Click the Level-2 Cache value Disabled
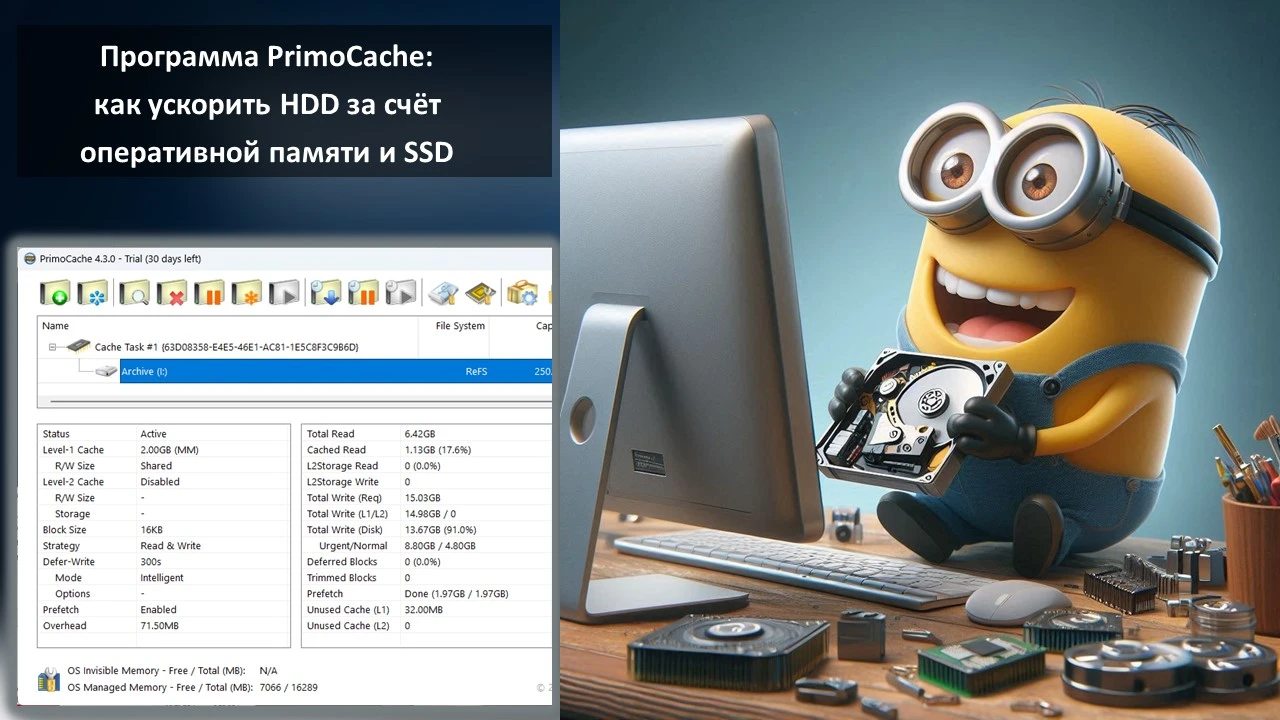1280x720 pixels. [x=160, y=482]
